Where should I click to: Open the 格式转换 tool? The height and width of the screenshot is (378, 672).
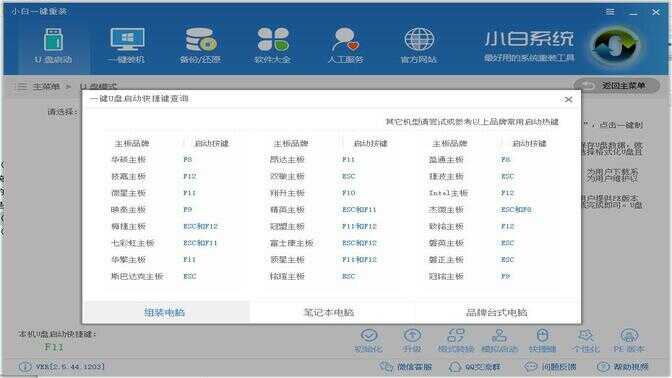pyautogui.click(x=456, y=341)
